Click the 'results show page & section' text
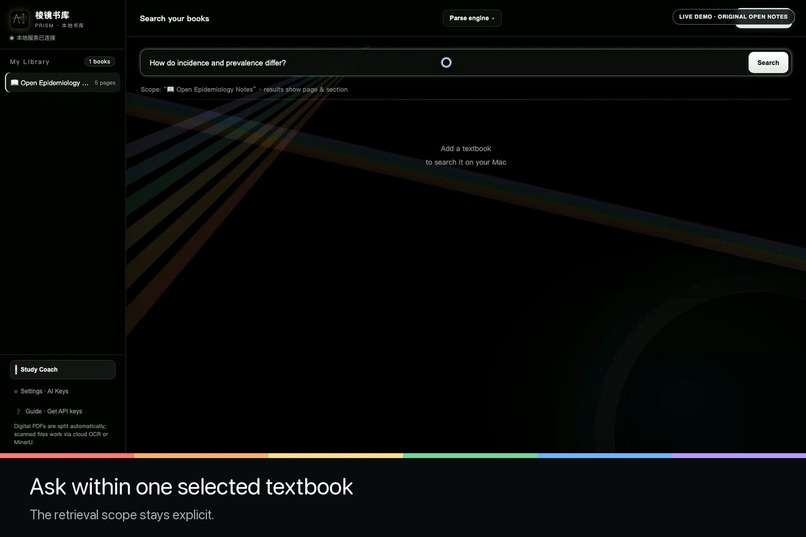Screen dimensions: 806x537 305,89
